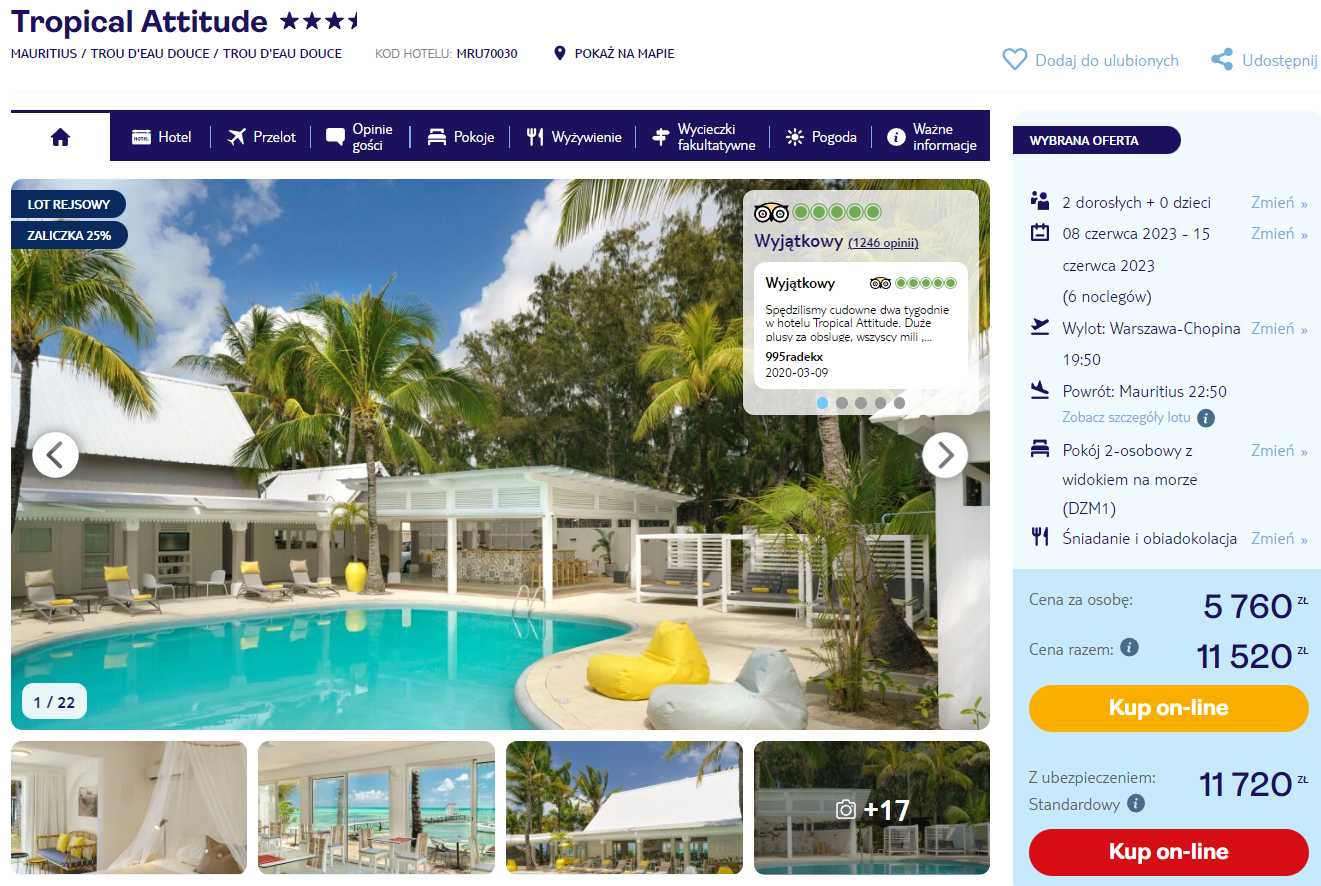The image size is (1321, 886).
Task: Switch to the third review carousel dot
Action: [x=860, y=403]
